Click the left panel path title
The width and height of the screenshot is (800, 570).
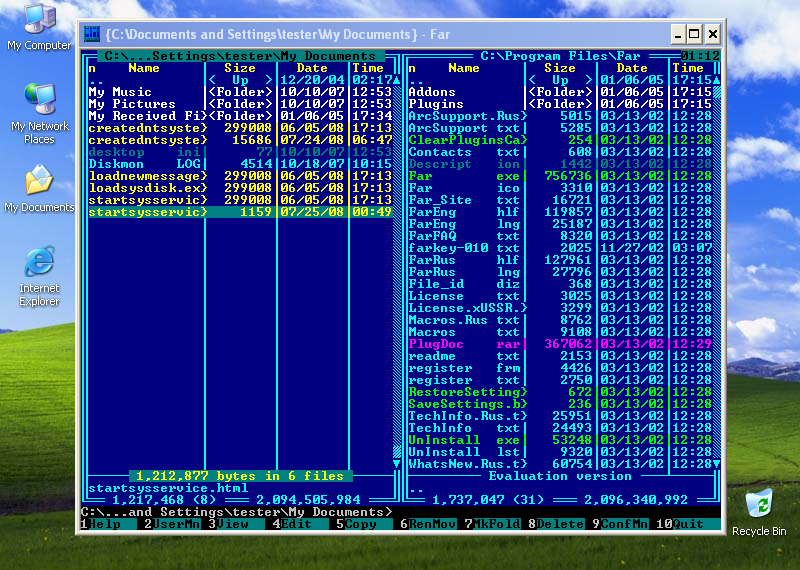pos(240,56)
